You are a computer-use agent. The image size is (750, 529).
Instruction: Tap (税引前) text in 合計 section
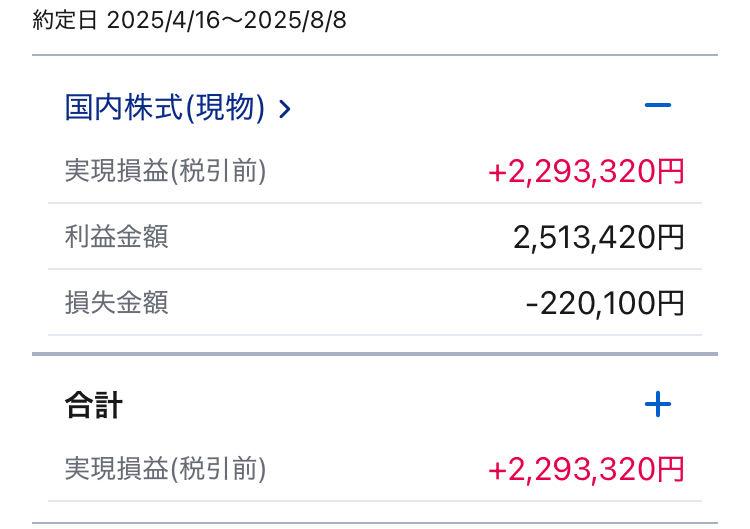pos(218,468)
